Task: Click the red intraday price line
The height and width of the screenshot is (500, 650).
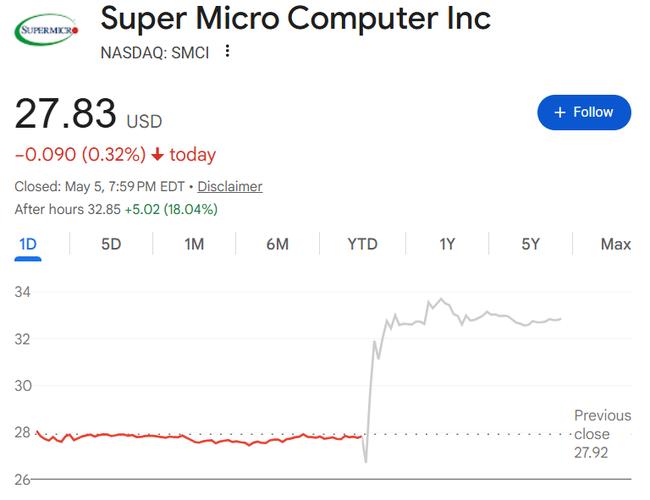Action: coord(199,439)
